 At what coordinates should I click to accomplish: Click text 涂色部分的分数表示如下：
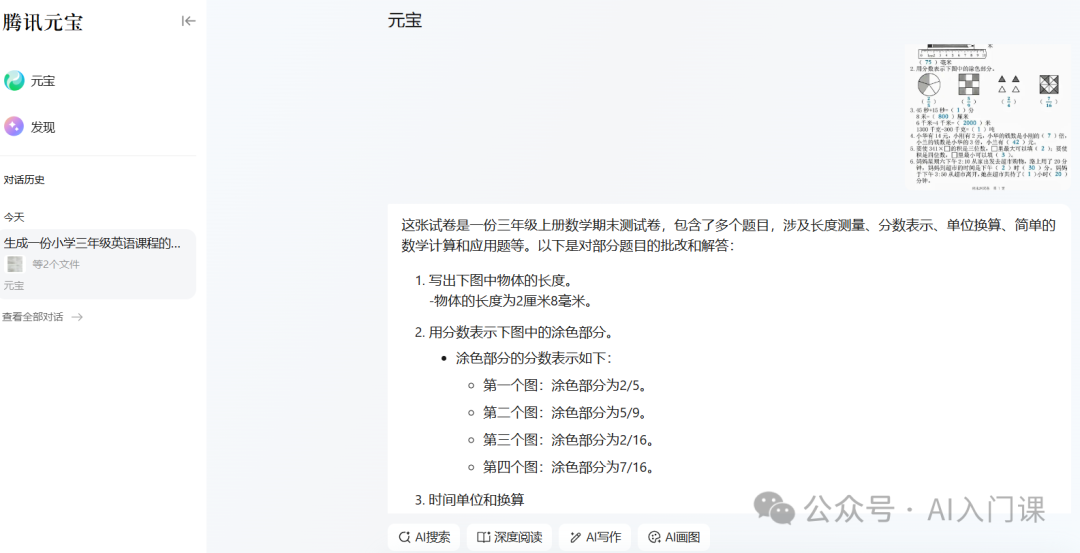coord(533,358)
